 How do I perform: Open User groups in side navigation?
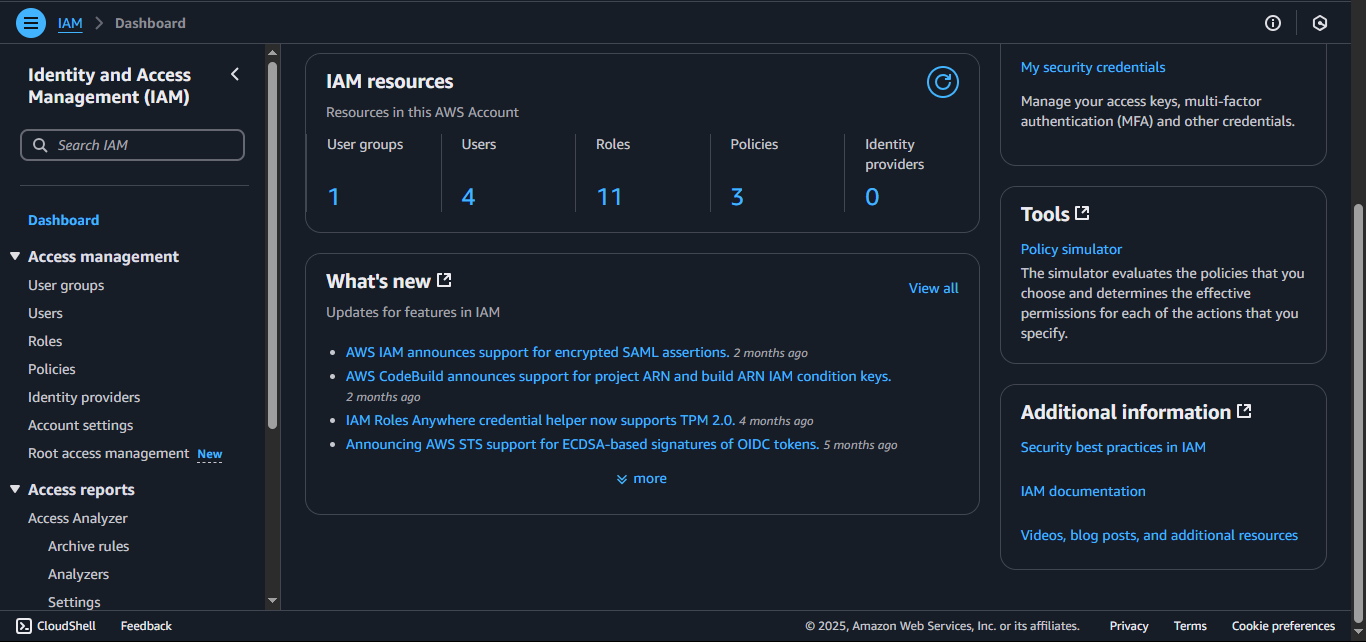(66, 285)
